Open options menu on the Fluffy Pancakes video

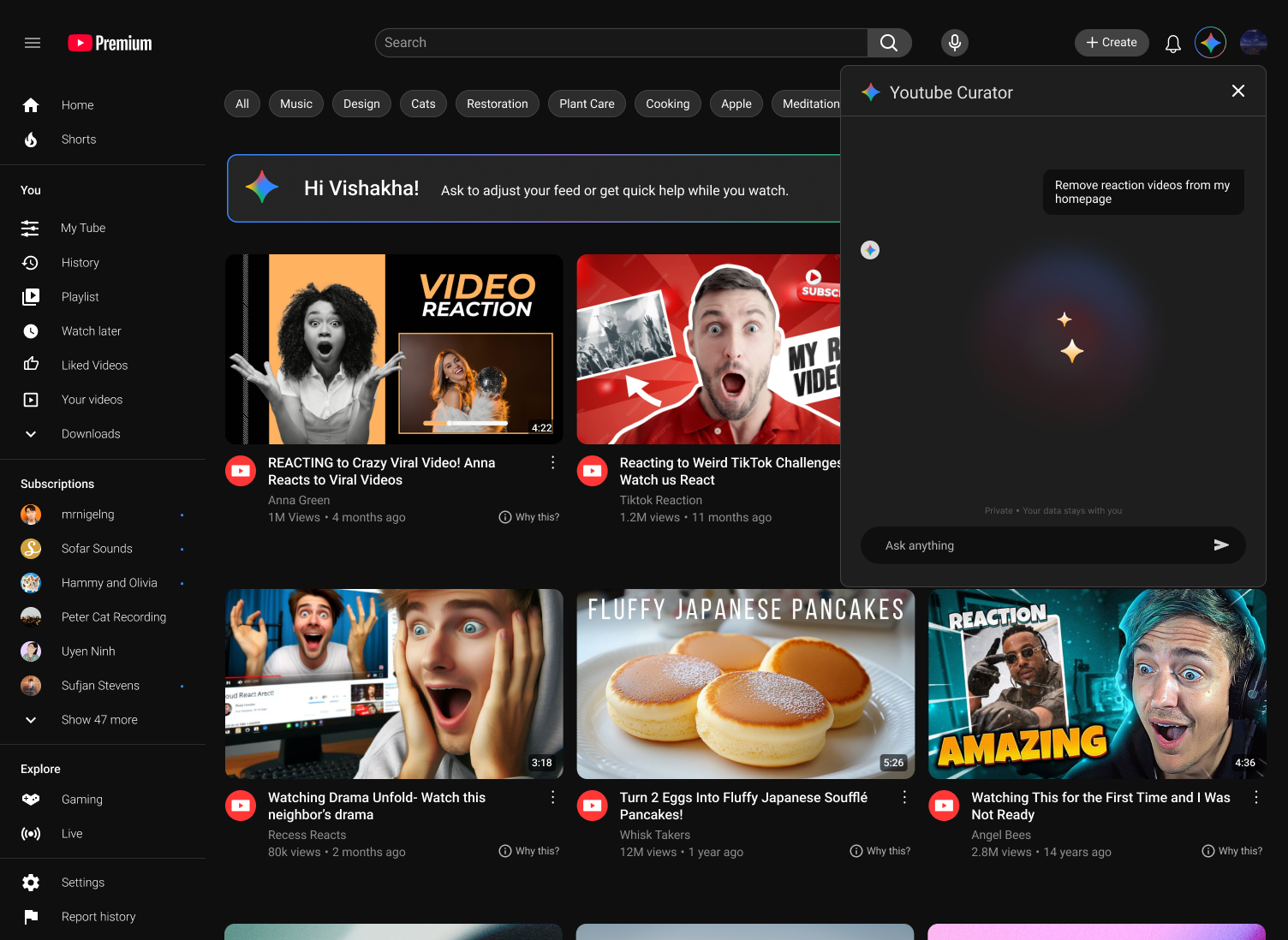coord(904,797)
